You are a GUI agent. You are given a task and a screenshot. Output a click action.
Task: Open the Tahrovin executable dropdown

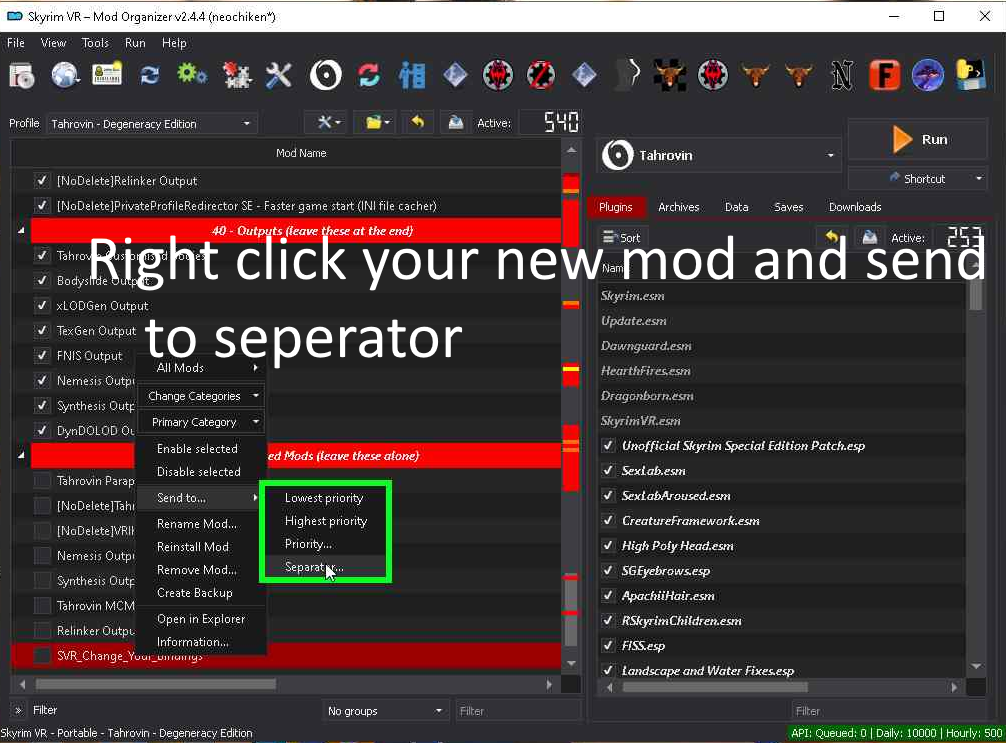click(x=719, y=155)
